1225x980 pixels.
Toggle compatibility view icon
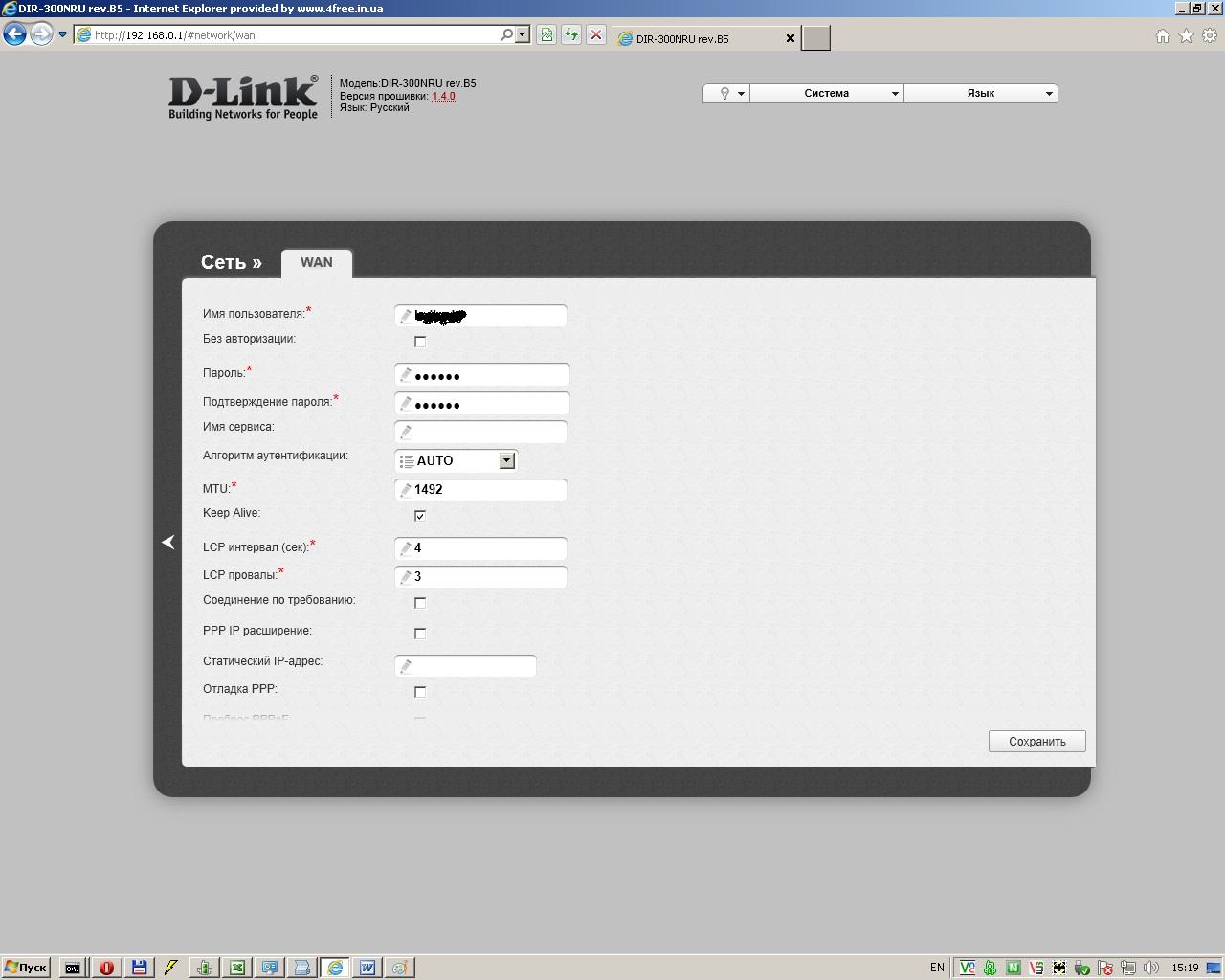[x=546, y=34]
